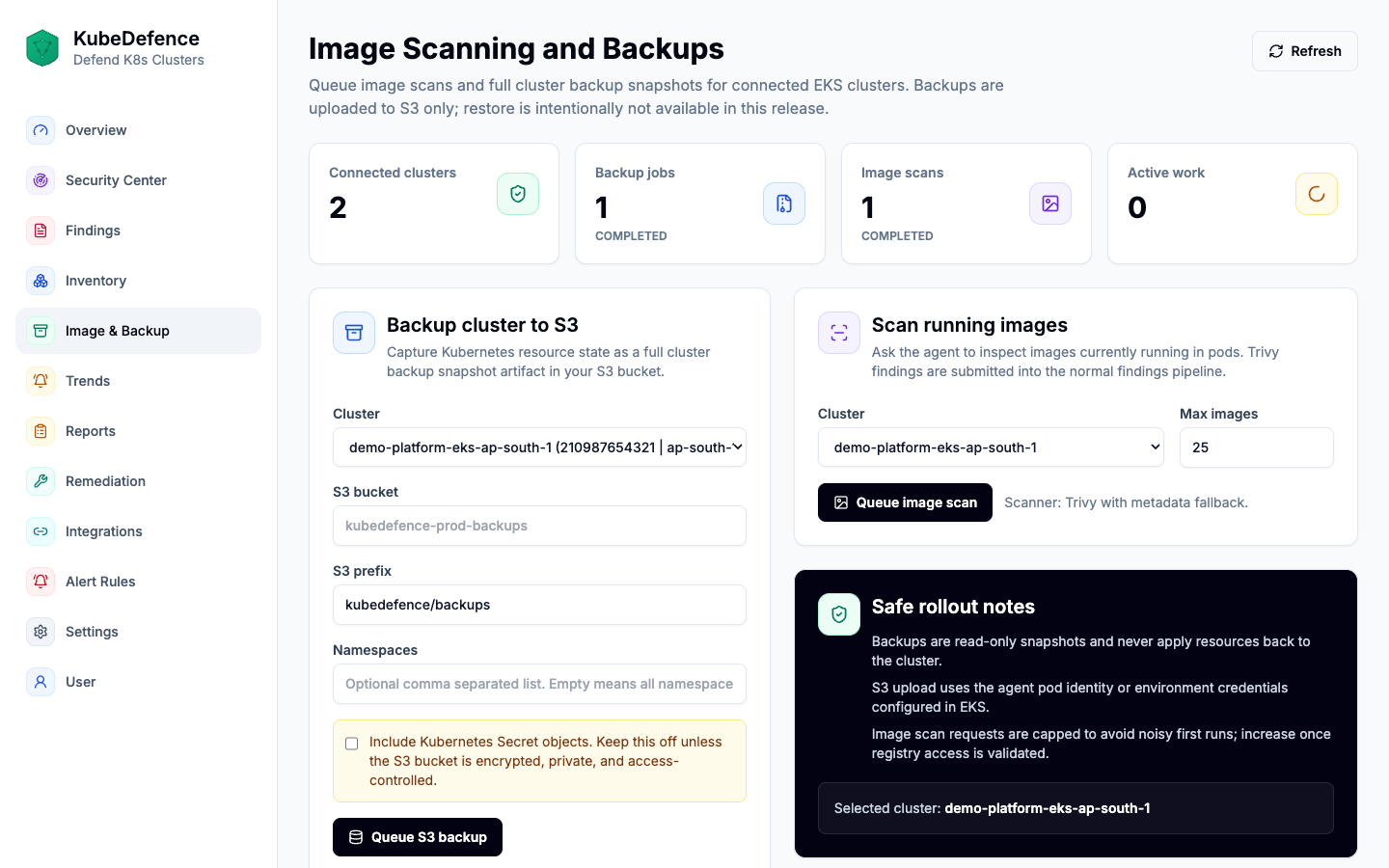
Task: Click the Backup cluster to S3 archive icon
Action: 354,333
